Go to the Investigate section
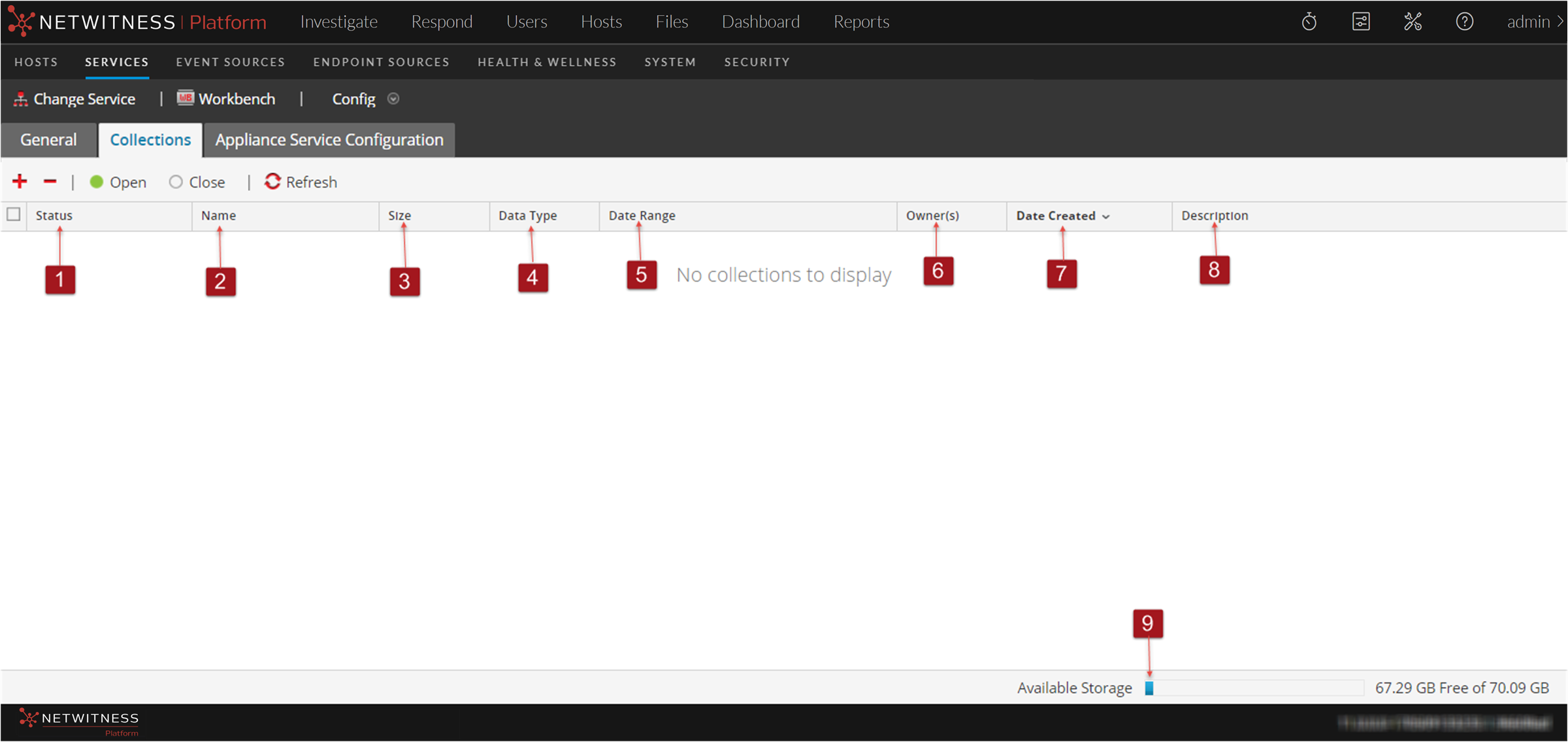 click(x=338, y=22)
